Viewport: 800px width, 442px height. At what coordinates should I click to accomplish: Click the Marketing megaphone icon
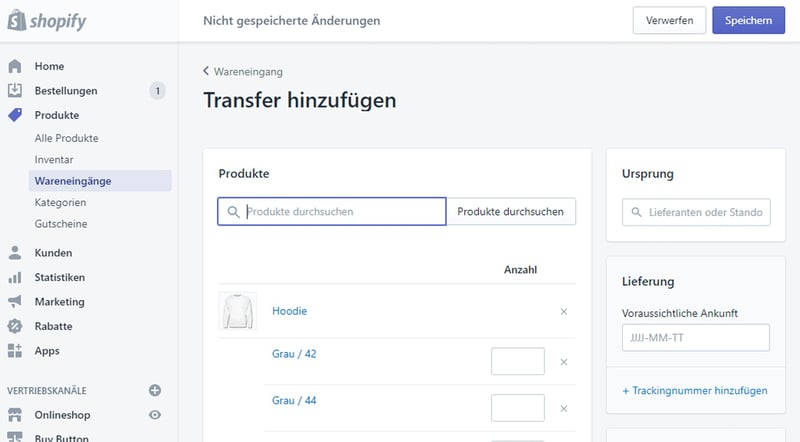15,302
